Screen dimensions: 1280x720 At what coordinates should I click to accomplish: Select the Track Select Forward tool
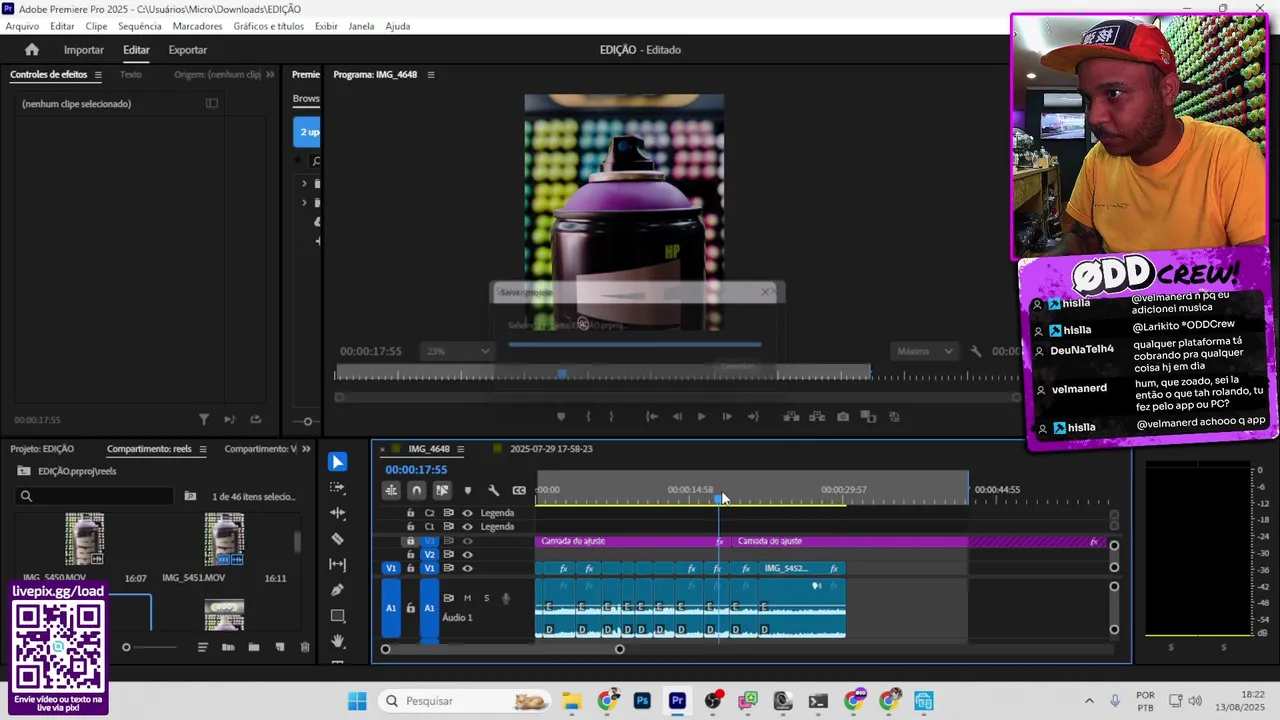pos(337,488)
